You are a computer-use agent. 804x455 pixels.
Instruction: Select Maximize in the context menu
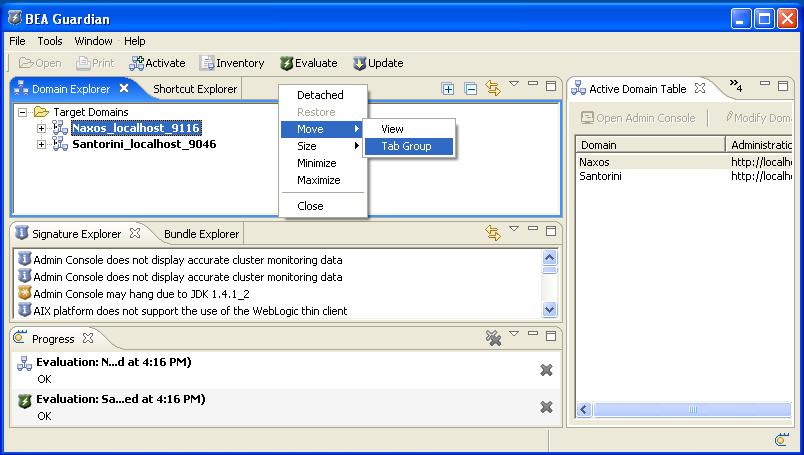pos(323,180)
